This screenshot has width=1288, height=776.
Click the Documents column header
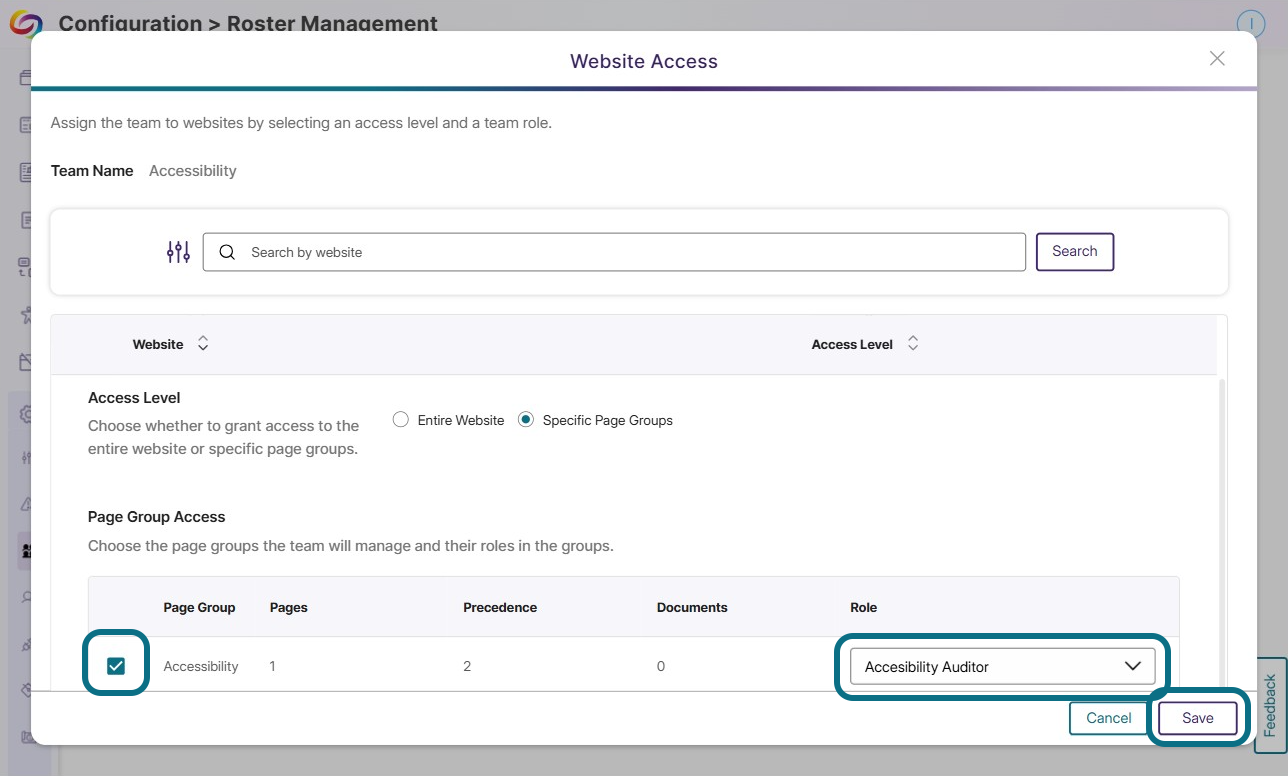[x=692, y=607]
